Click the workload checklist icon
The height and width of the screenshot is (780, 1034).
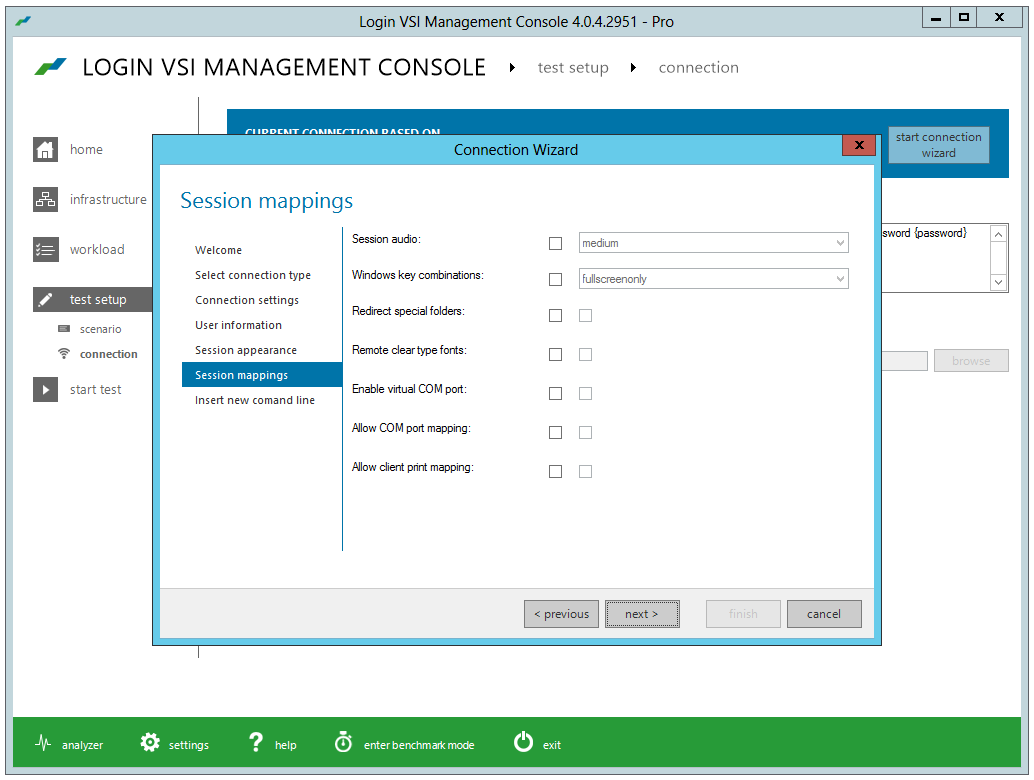click(45, 249)
